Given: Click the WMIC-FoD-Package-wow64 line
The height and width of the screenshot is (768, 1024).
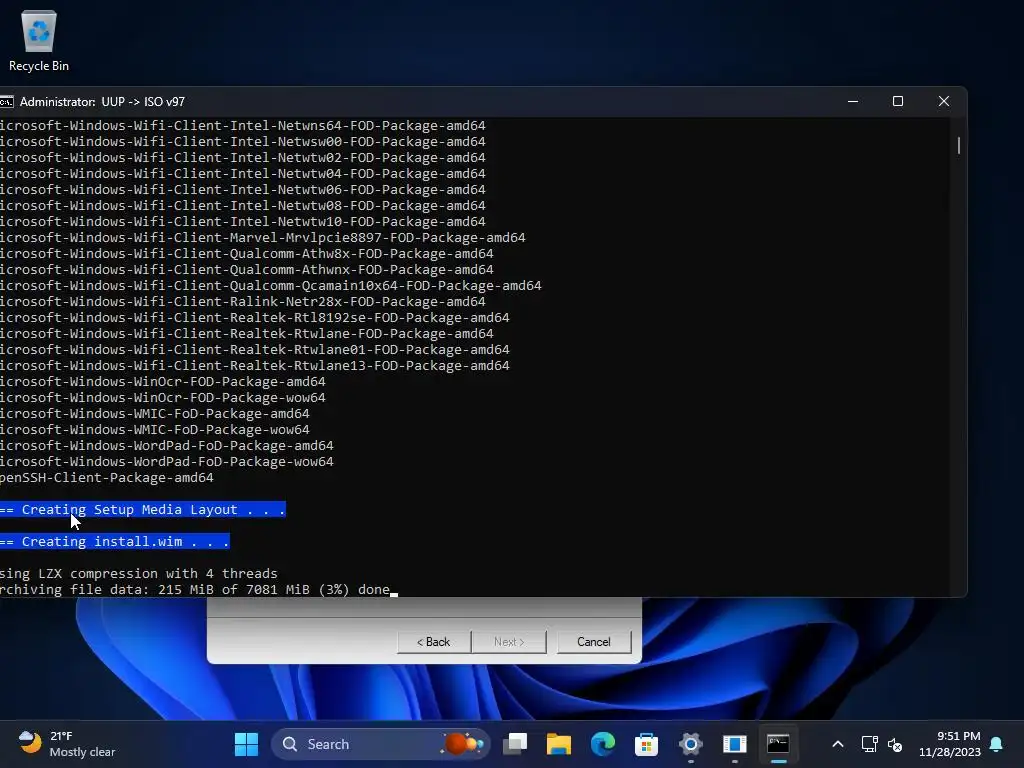Looking at the screenshot, I should click(x=155, y=430).
